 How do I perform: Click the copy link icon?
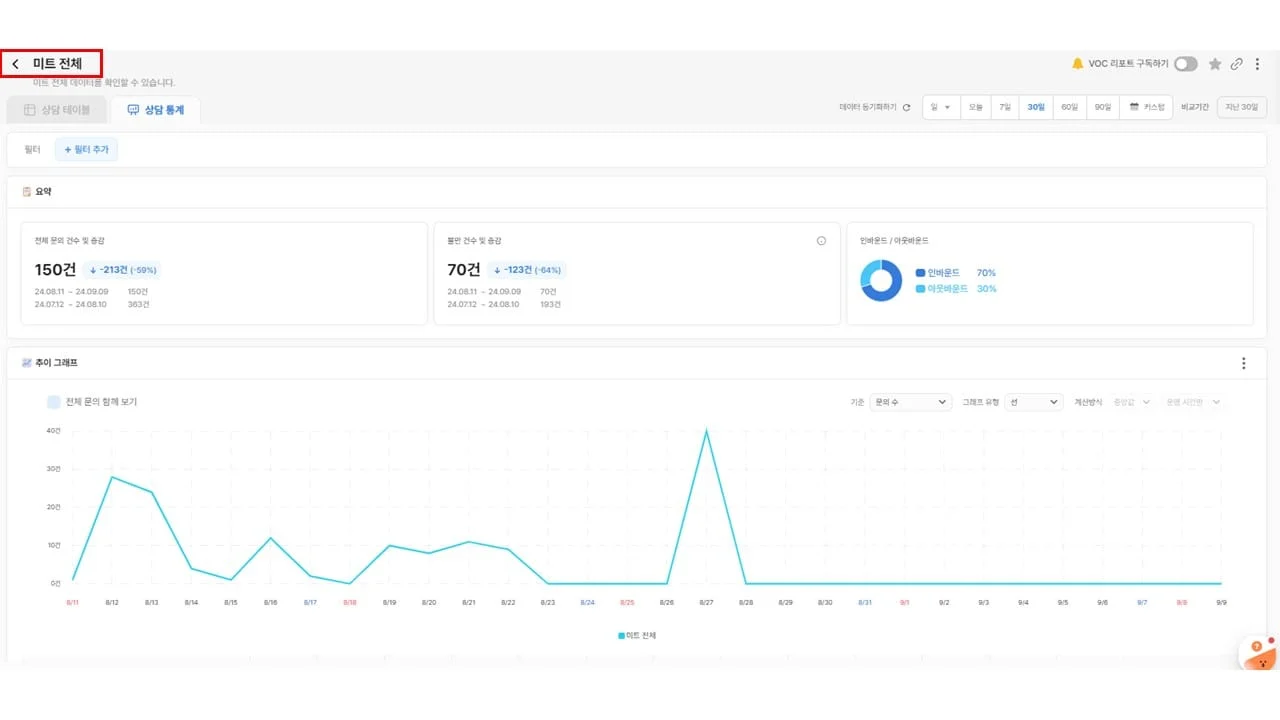pos(1237,64)
